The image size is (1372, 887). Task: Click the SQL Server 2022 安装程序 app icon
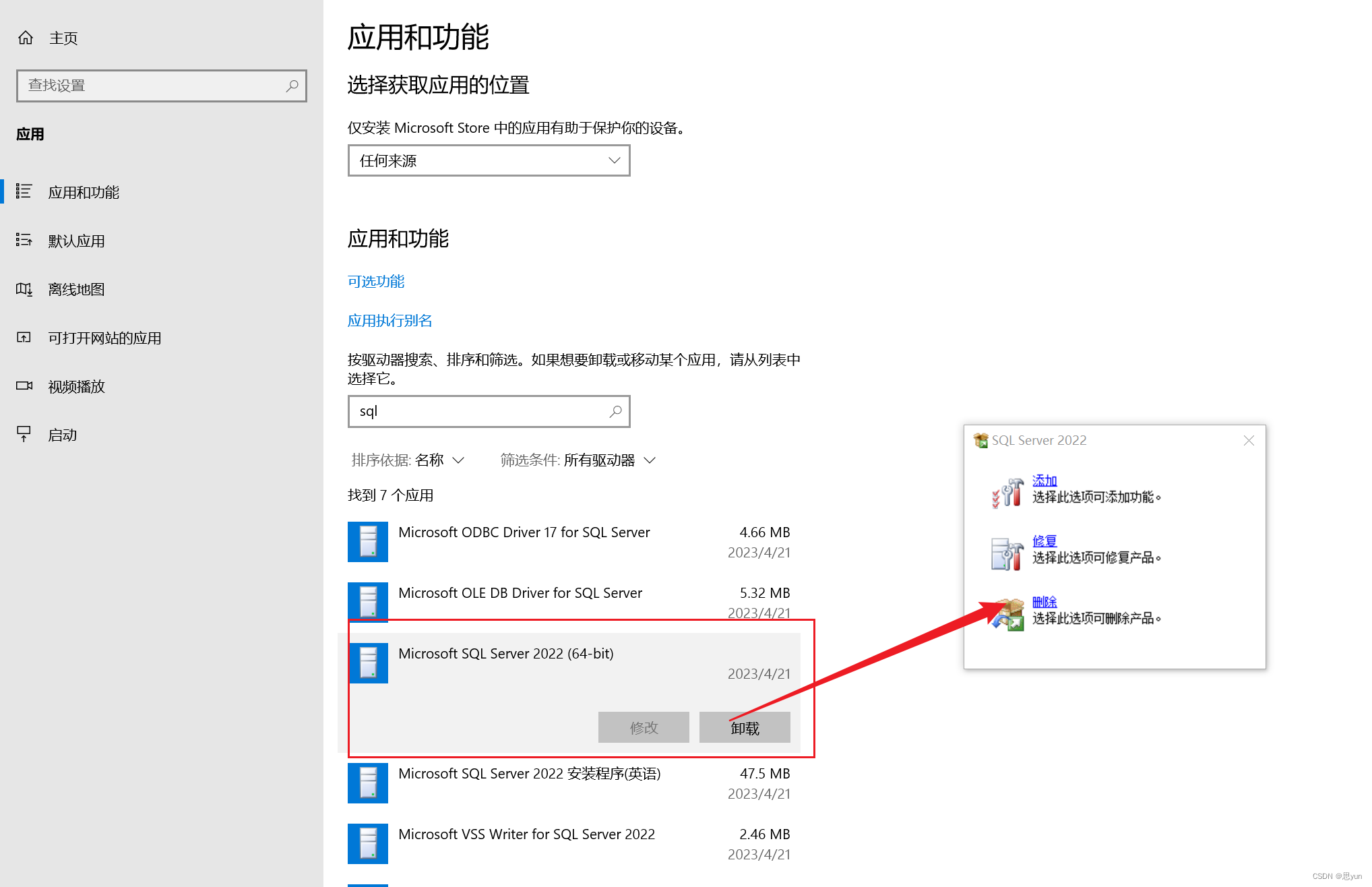coord(368,783)
